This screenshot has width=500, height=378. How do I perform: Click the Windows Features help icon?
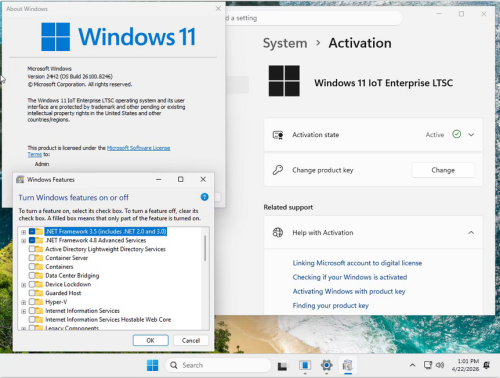[204, 197]
